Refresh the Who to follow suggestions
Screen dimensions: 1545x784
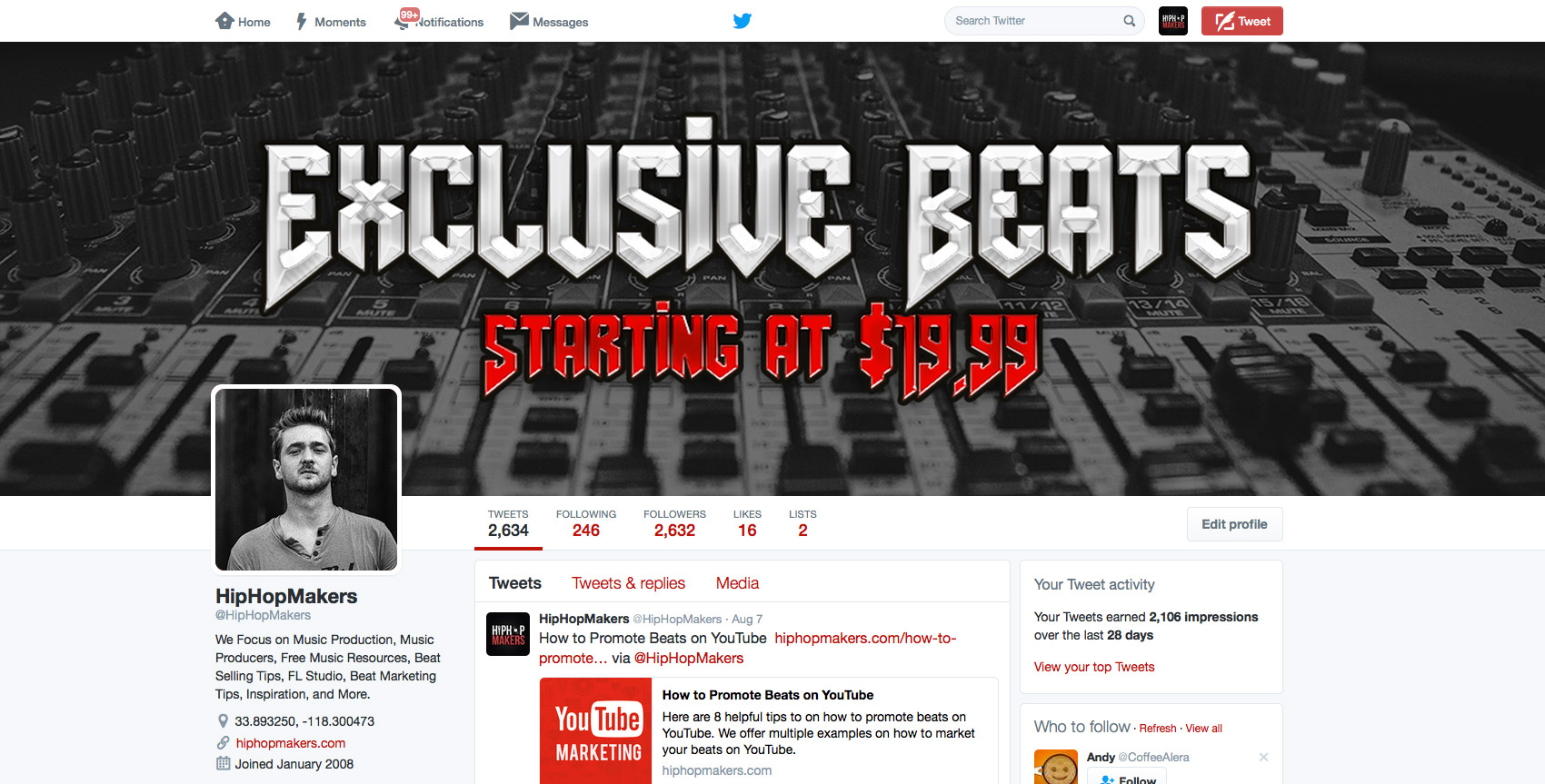1158,729
